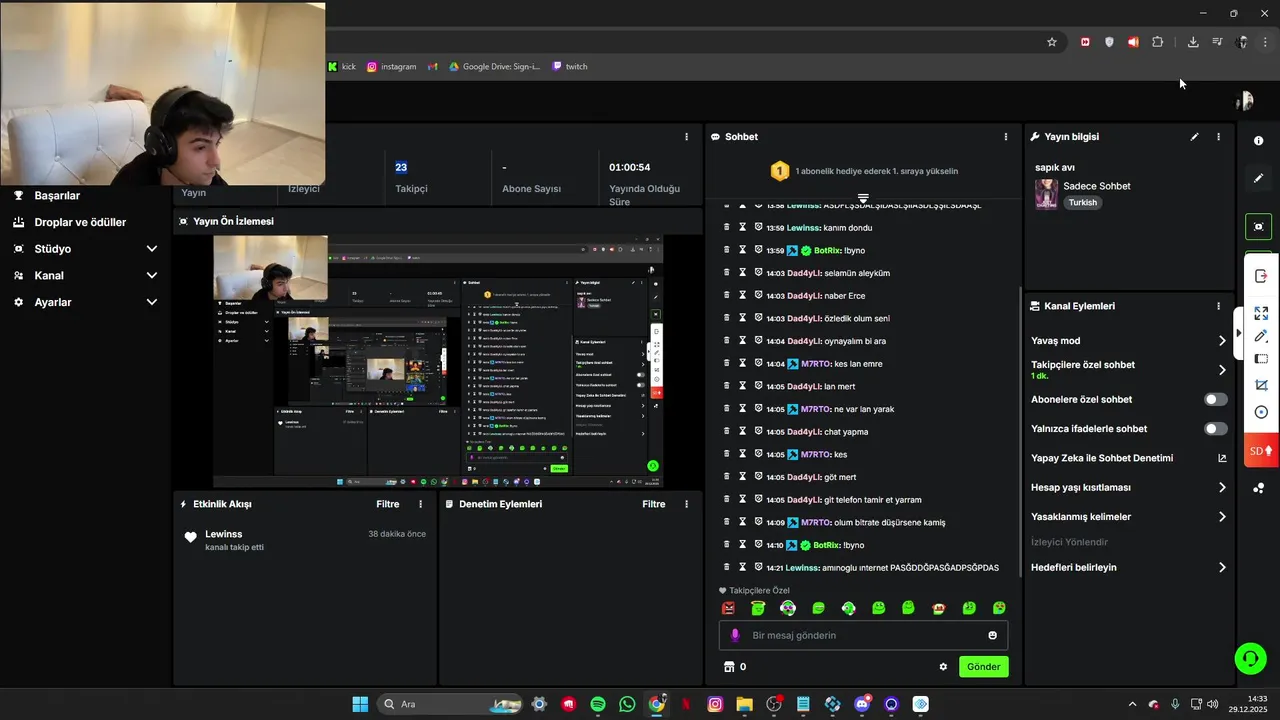Open Kanal Eylemleri panel three-dot menu
Image resolution: width=1280 pixels, height=720 pixels.
point(1218,306)
